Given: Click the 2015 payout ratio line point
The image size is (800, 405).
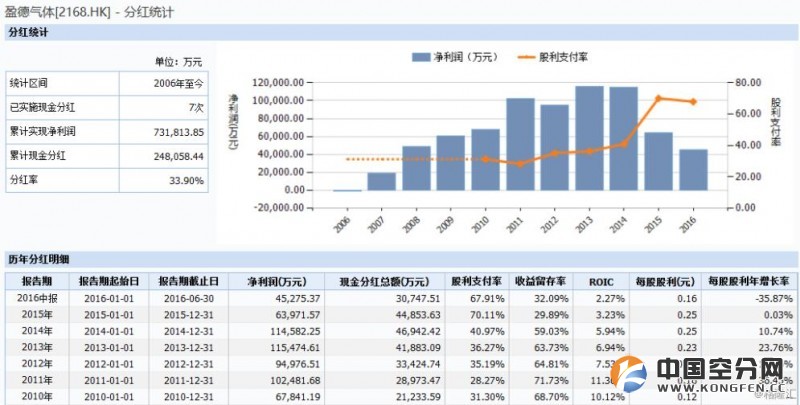Looking at the screenshot, I should coord(658,98).
